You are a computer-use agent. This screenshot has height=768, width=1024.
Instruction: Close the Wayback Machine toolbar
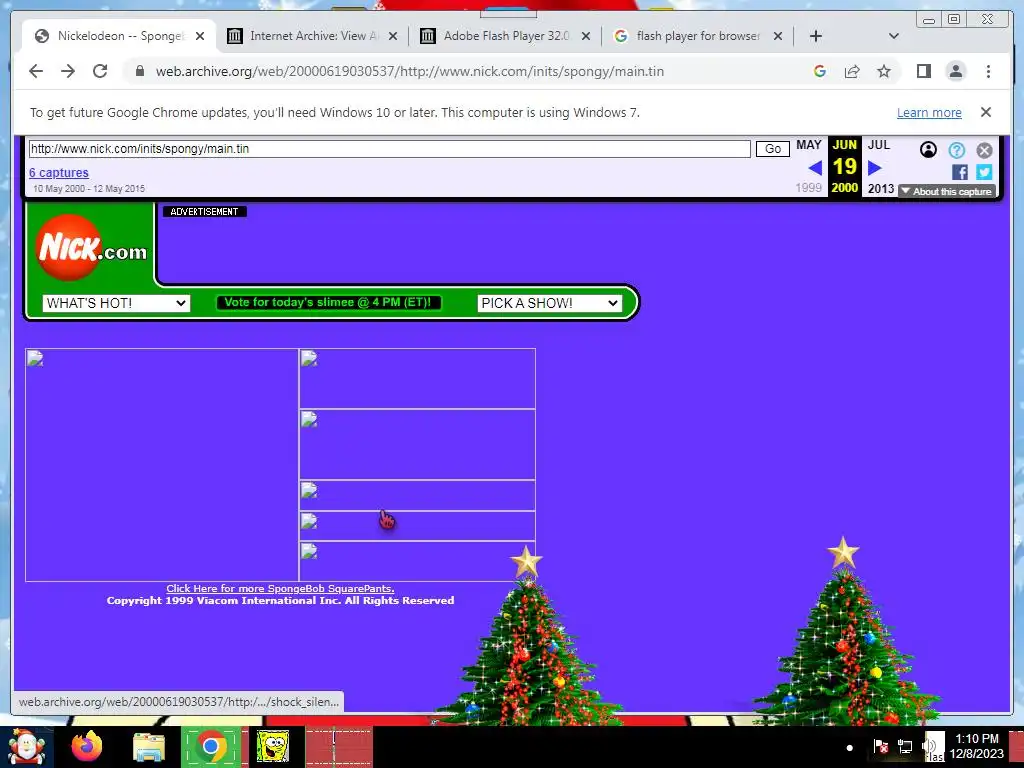985,150
